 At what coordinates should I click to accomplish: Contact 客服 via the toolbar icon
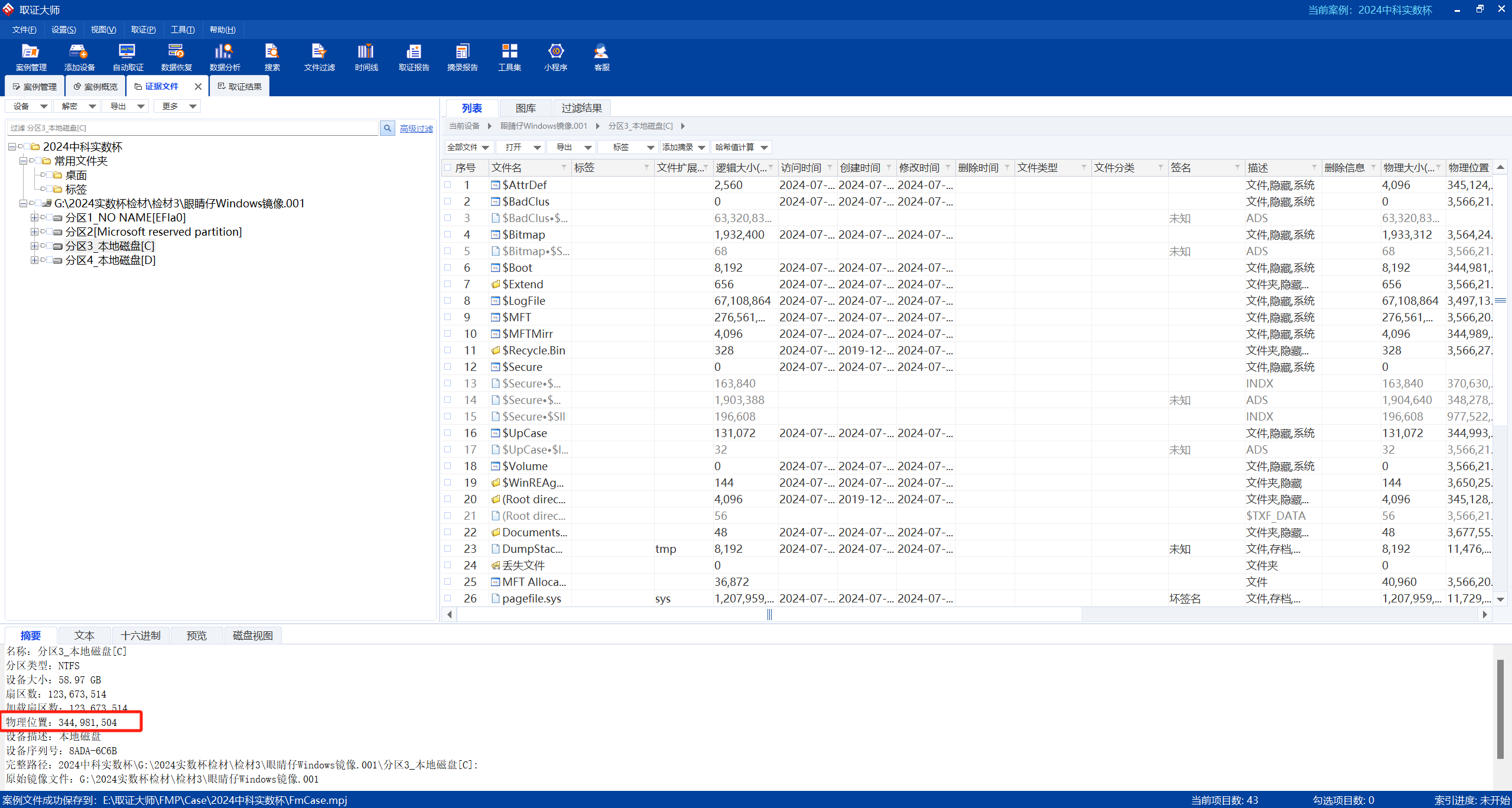point(601,57)
